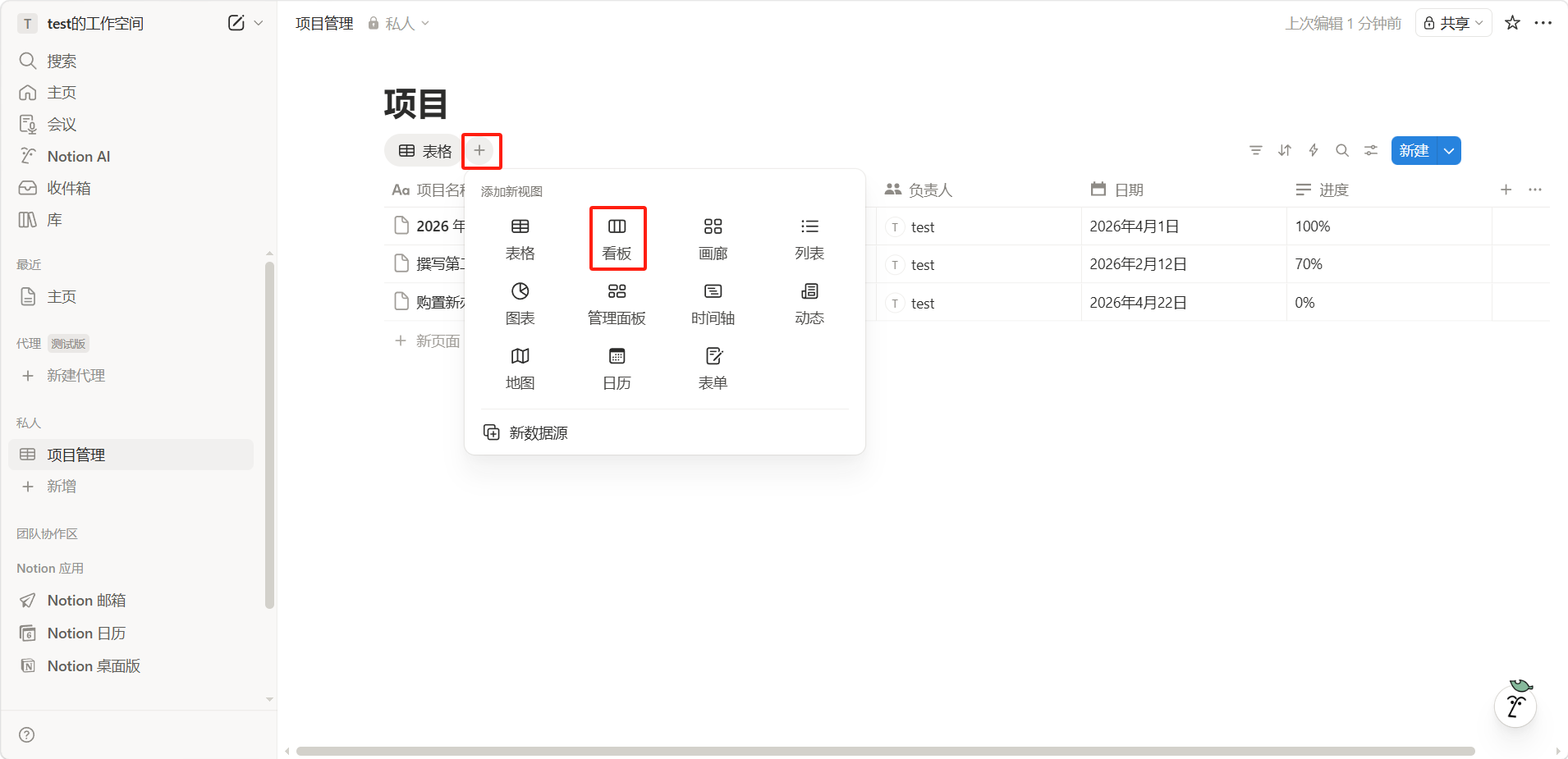
Task: Select the Board (看板) view option
Action: [x=617, y=238]
